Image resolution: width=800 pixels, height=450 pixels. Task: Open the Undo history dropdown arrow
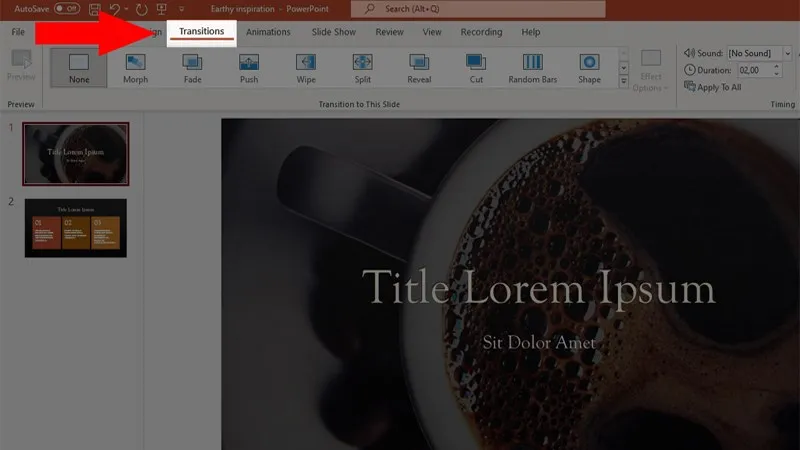126,8
